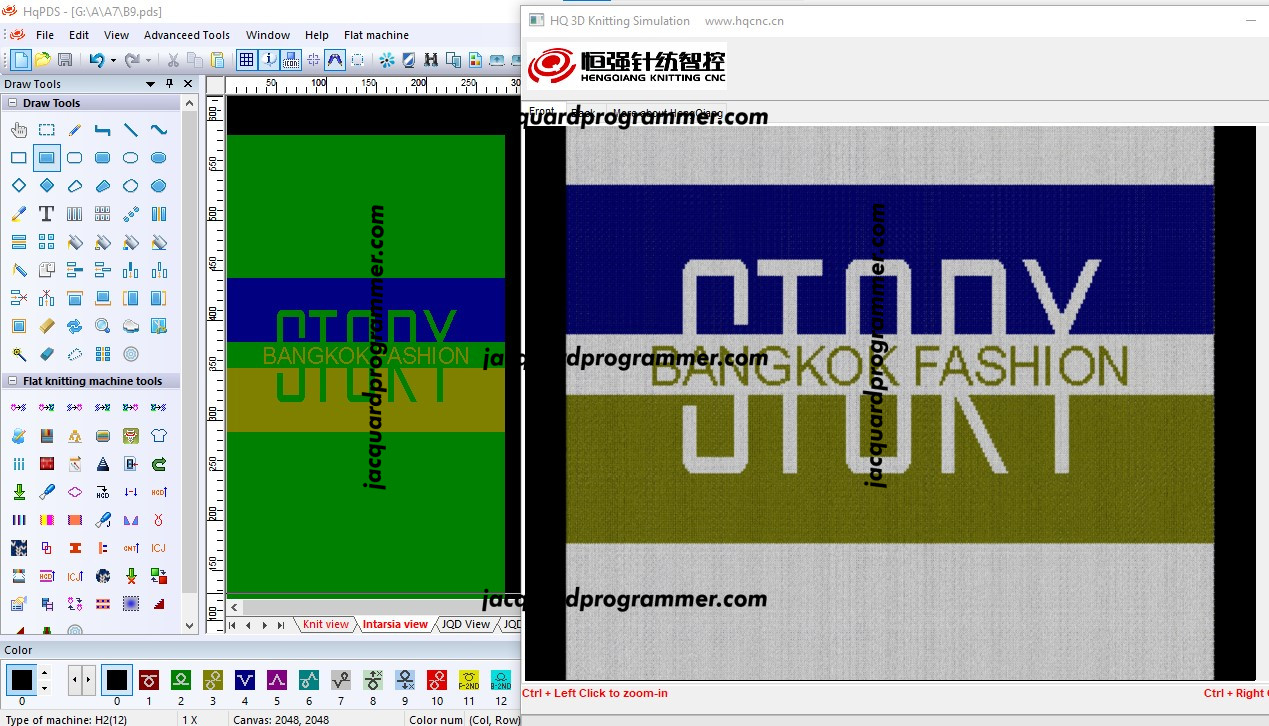Select the filled rectangle tool
This screenshot has width=1269, height=726.
pos(47,158)
